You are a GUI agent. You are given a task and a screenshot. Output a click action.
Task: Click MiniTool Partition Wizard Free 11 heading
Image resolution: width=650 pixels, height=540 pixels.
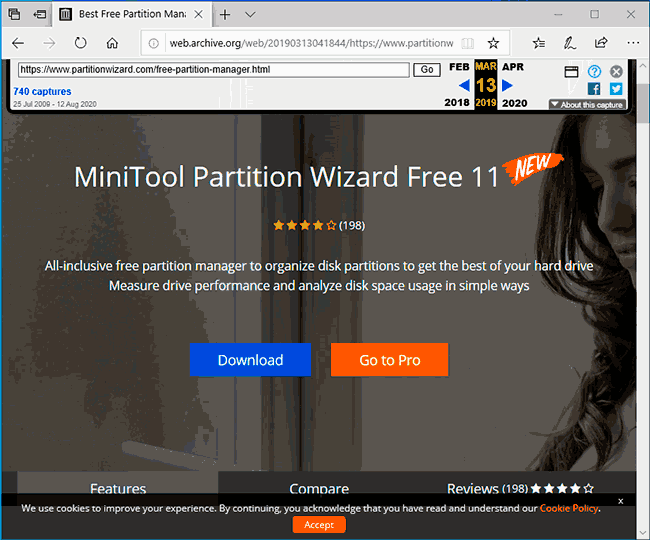(286, 177)
